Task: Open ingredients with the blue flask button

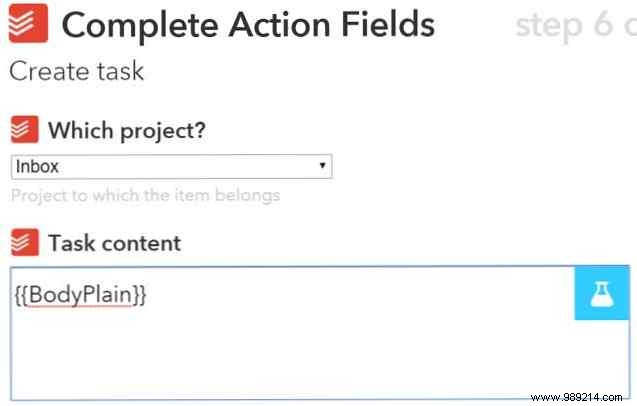Action: [x=602, y=294]
